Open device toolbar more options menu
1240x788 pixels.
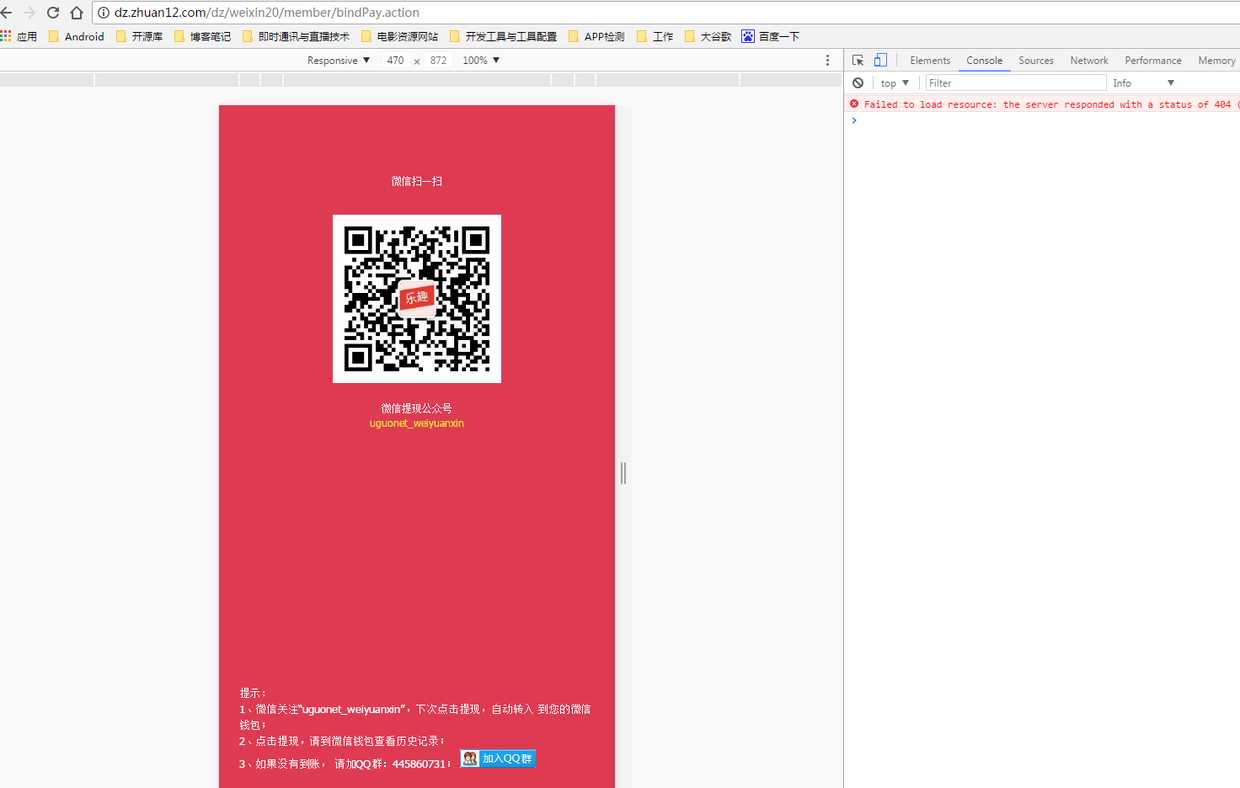tap(827, 61)
